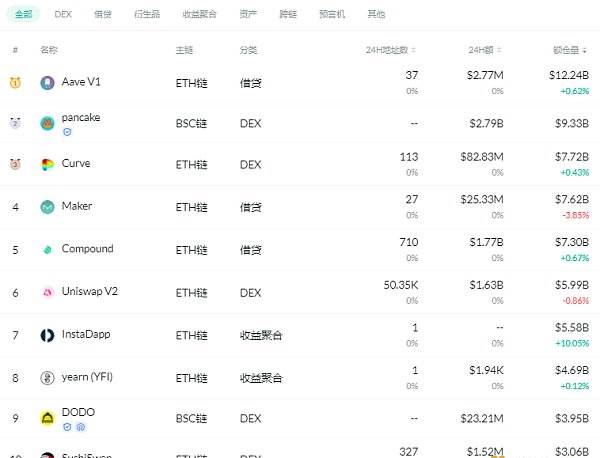Click the 分类 column header
The image size is (600, 458).
coord(249,50)
